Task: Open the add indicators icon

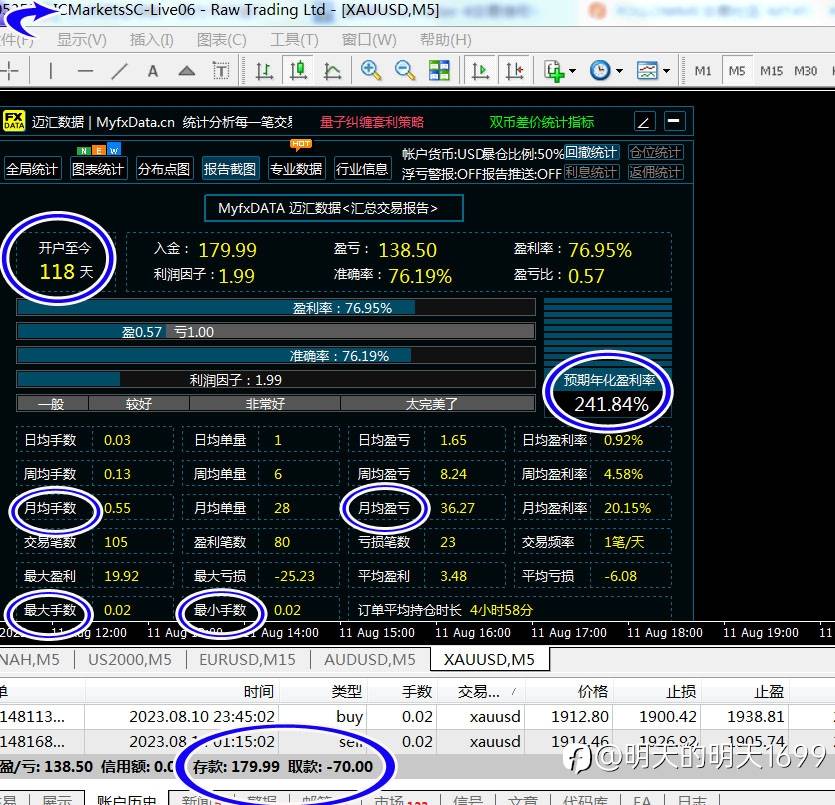Action: 554,71
